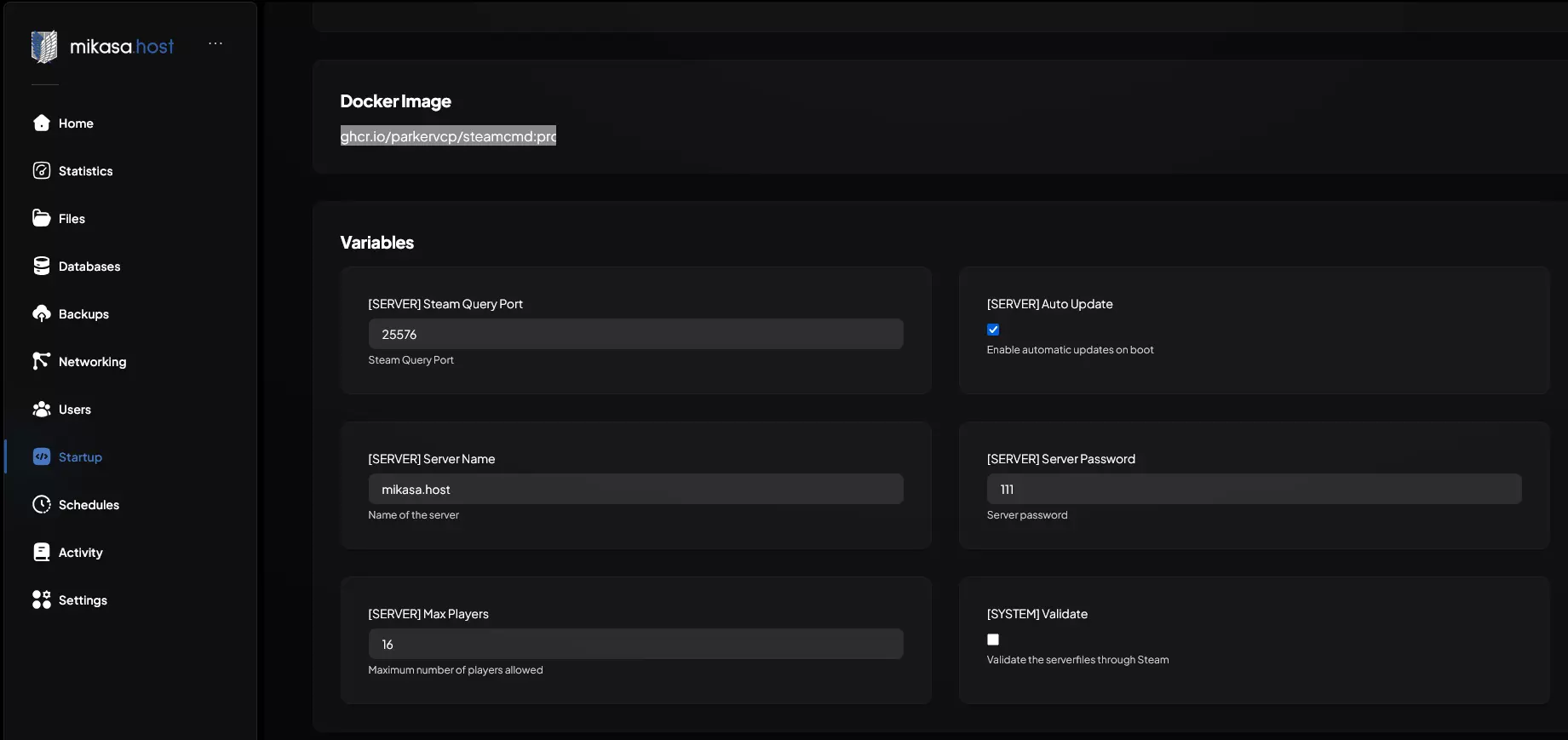
Task: Open the three-dot menu beside mikasa.host
Action: click(x=215, y=43)
